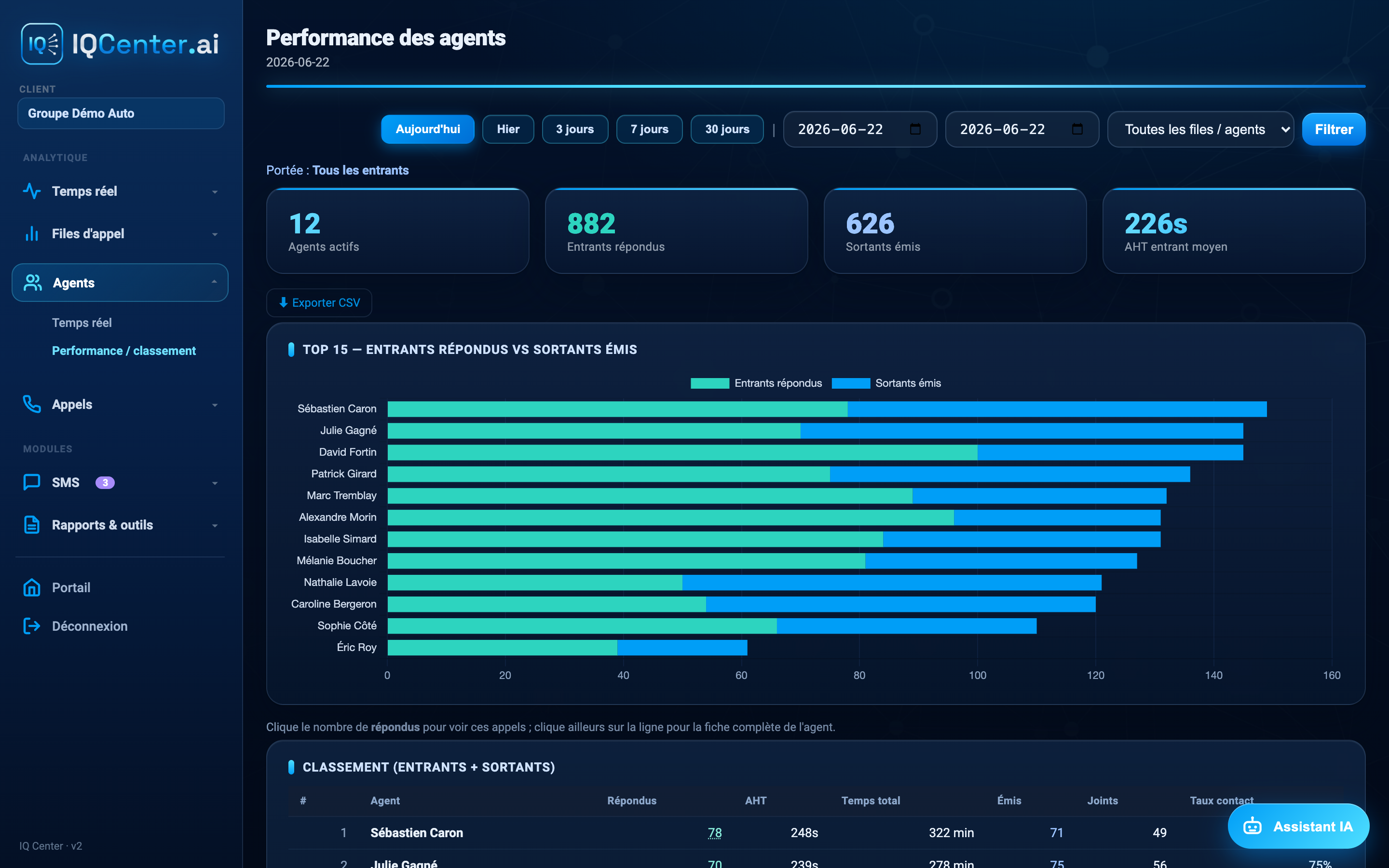Click Sébastien Caron name in ranking table
The image size is (1389, 868).
pyautogui.click(x=417, y=832)
